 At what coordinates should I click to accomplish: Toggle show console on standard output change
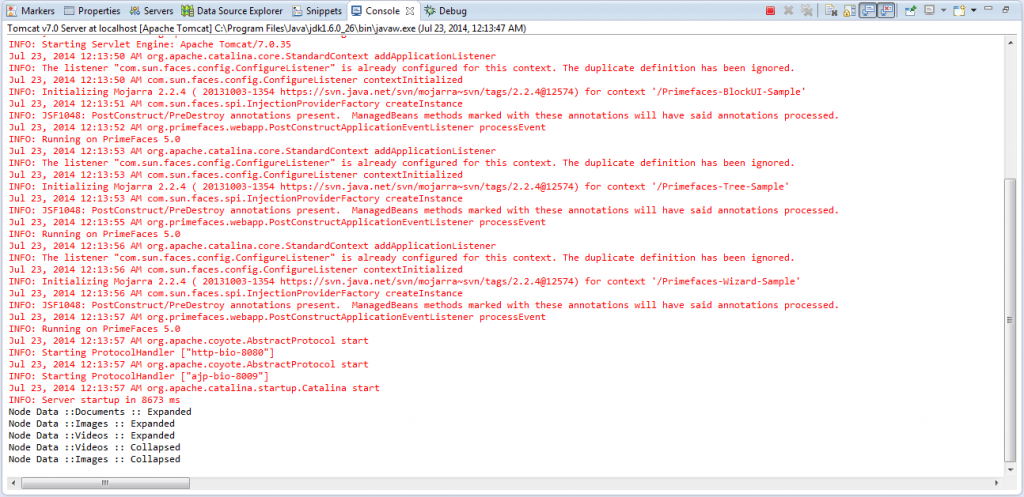point(868,11)
